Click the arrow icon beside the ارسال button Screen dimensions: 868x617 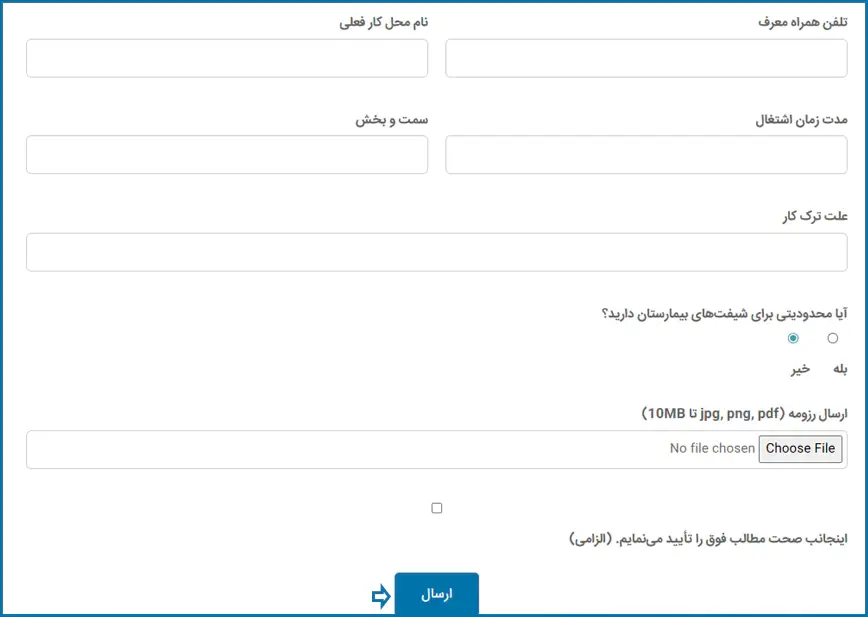[380, 597]
